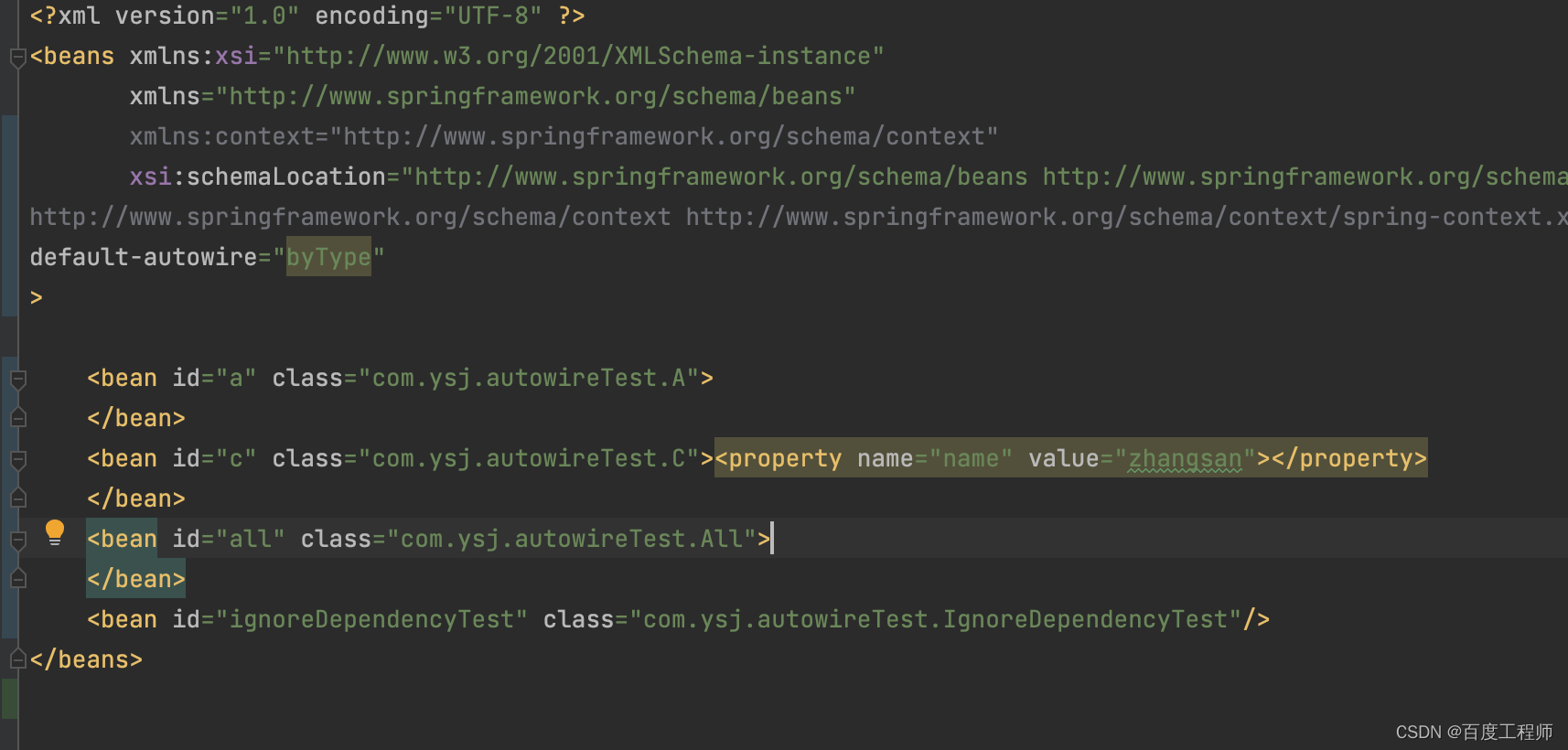Click the spring-context schema location line
This screenshot has width=1568, height=750.
click(x=798, y=217)
